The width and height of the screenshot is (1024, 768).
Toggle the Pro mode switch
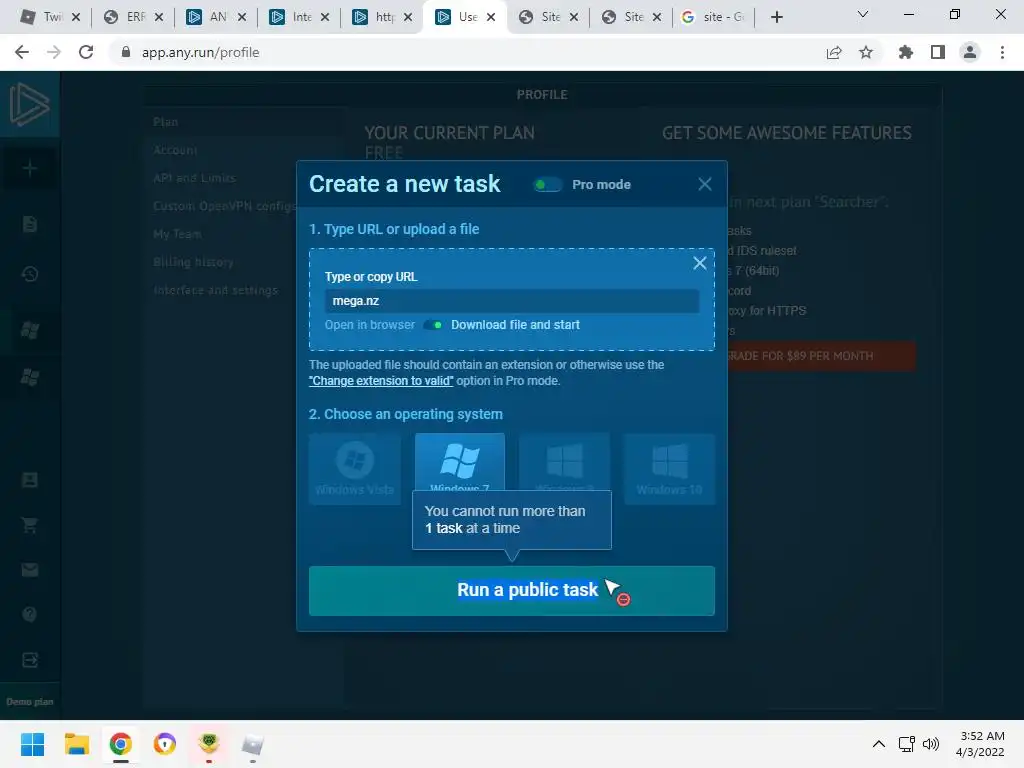point(547,185)
